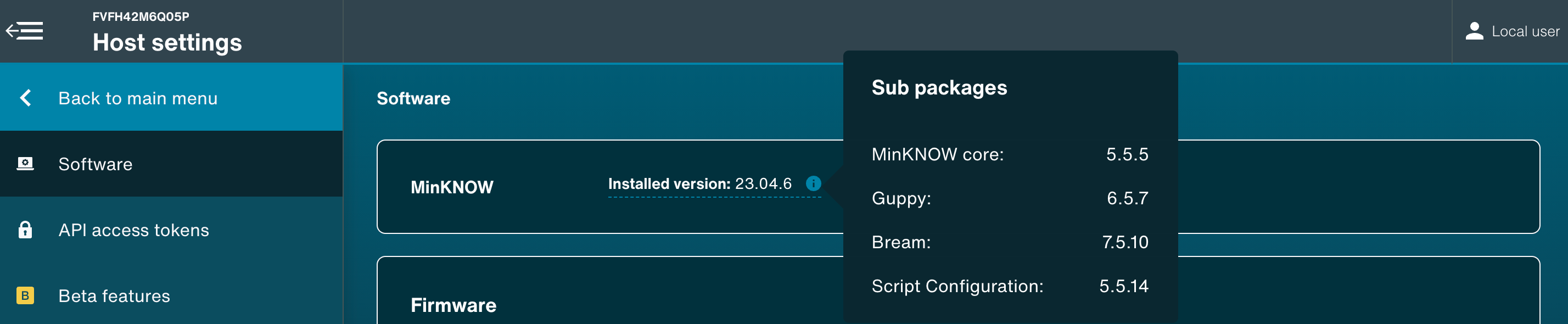1568x324 pixels.
Task: Open the API access tokens section
Action: tap(133, 230)
